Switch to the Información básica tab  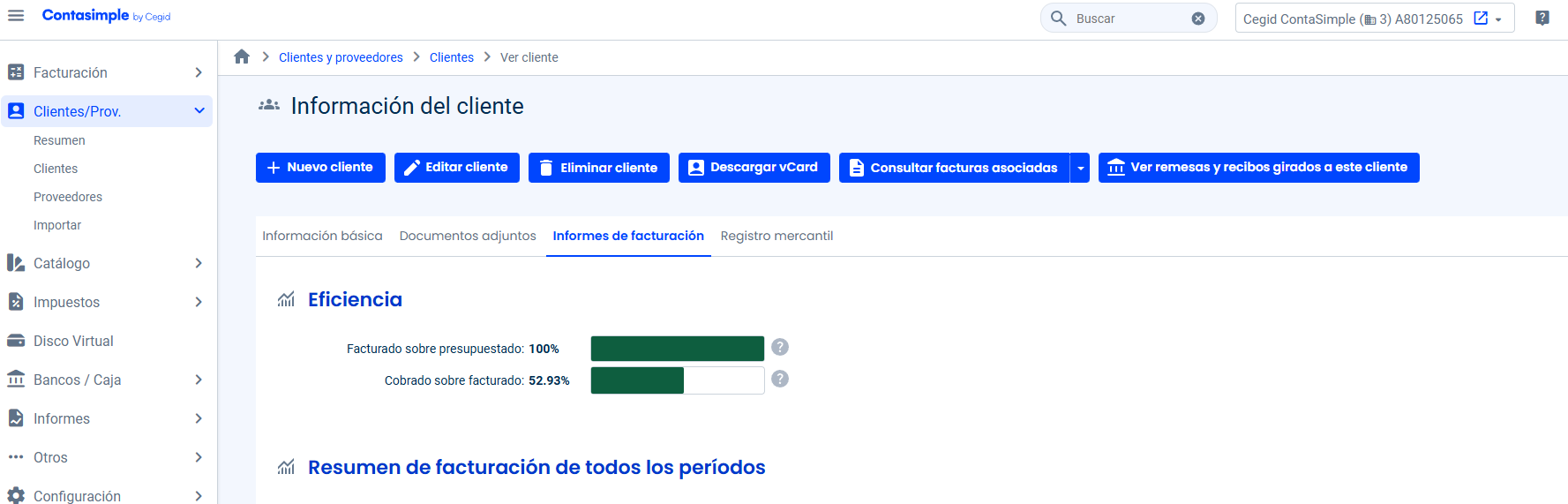[x=322, y=236]
